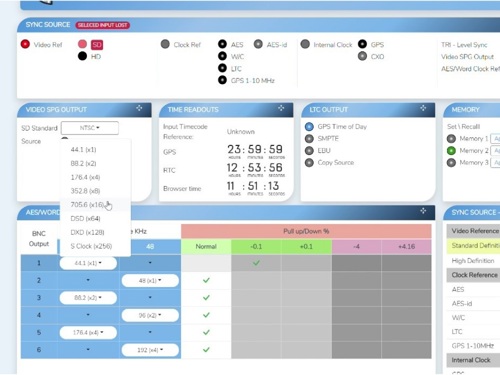The height and width of the screenshot is (375, 500).
Task: Click the GPS time readout 23:59:59
Action: point(255,151)
